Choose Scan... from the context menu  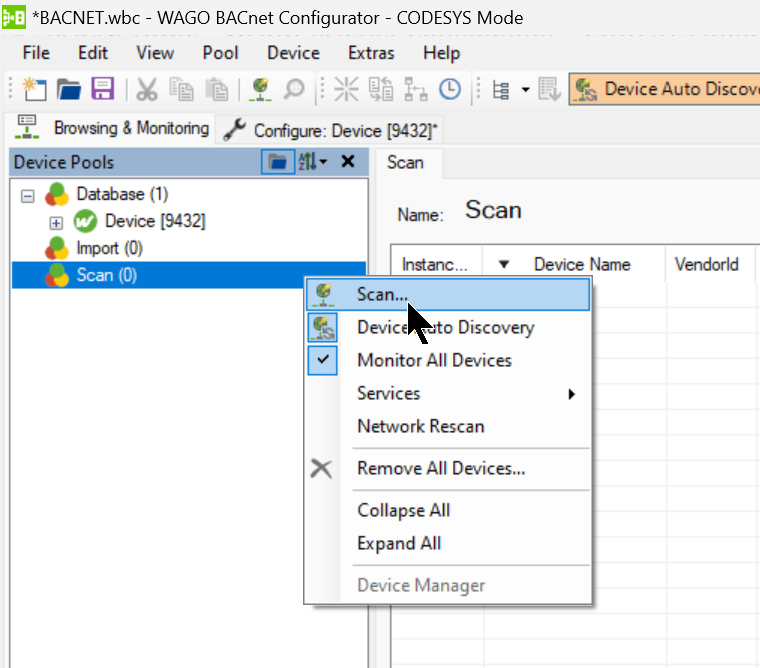pos(448,294)
